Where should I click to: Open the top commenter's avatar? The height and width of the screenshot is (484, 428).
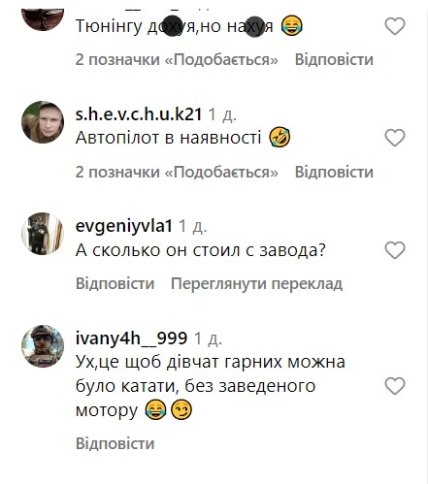pyautogui.click(x=43, y=19)
